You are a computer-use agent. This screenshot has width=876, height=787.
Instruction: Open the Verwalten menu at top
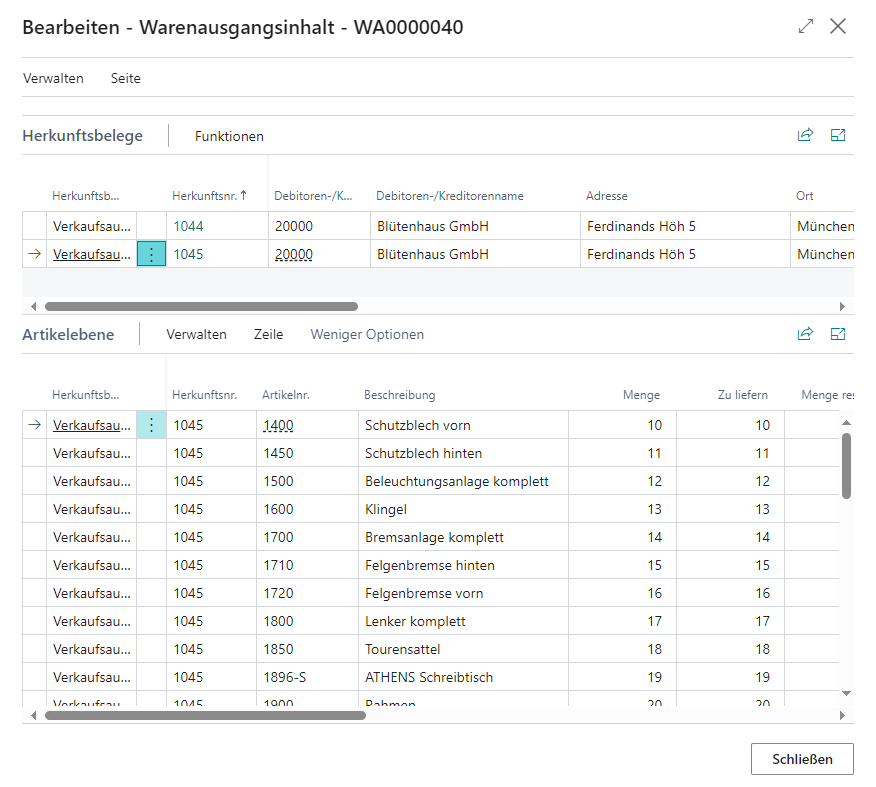(53, 78)
